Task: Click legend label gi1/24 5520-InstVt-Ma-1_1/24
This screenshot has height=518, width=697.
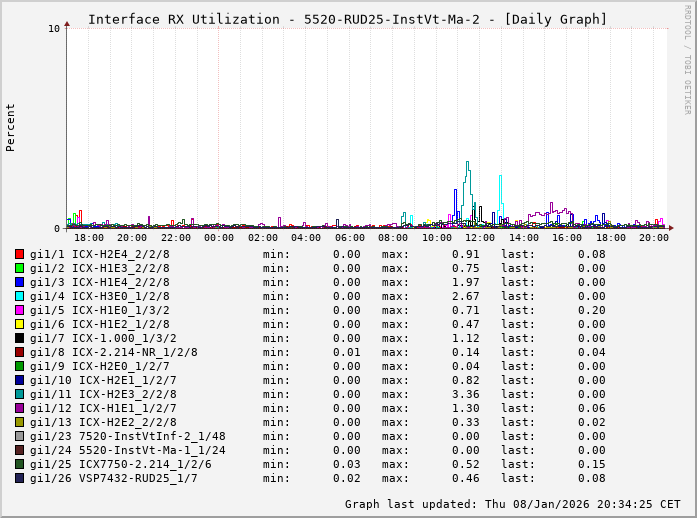Action: [x=128, y=450]
